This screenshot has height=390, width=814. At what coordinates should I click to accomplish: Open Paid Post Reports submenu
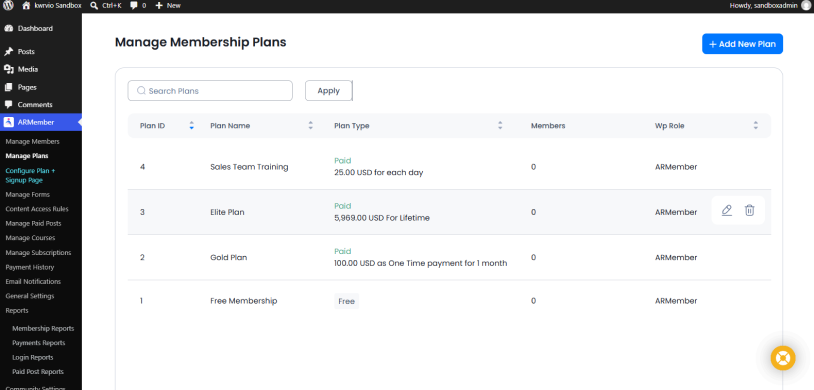coord(38,372)
